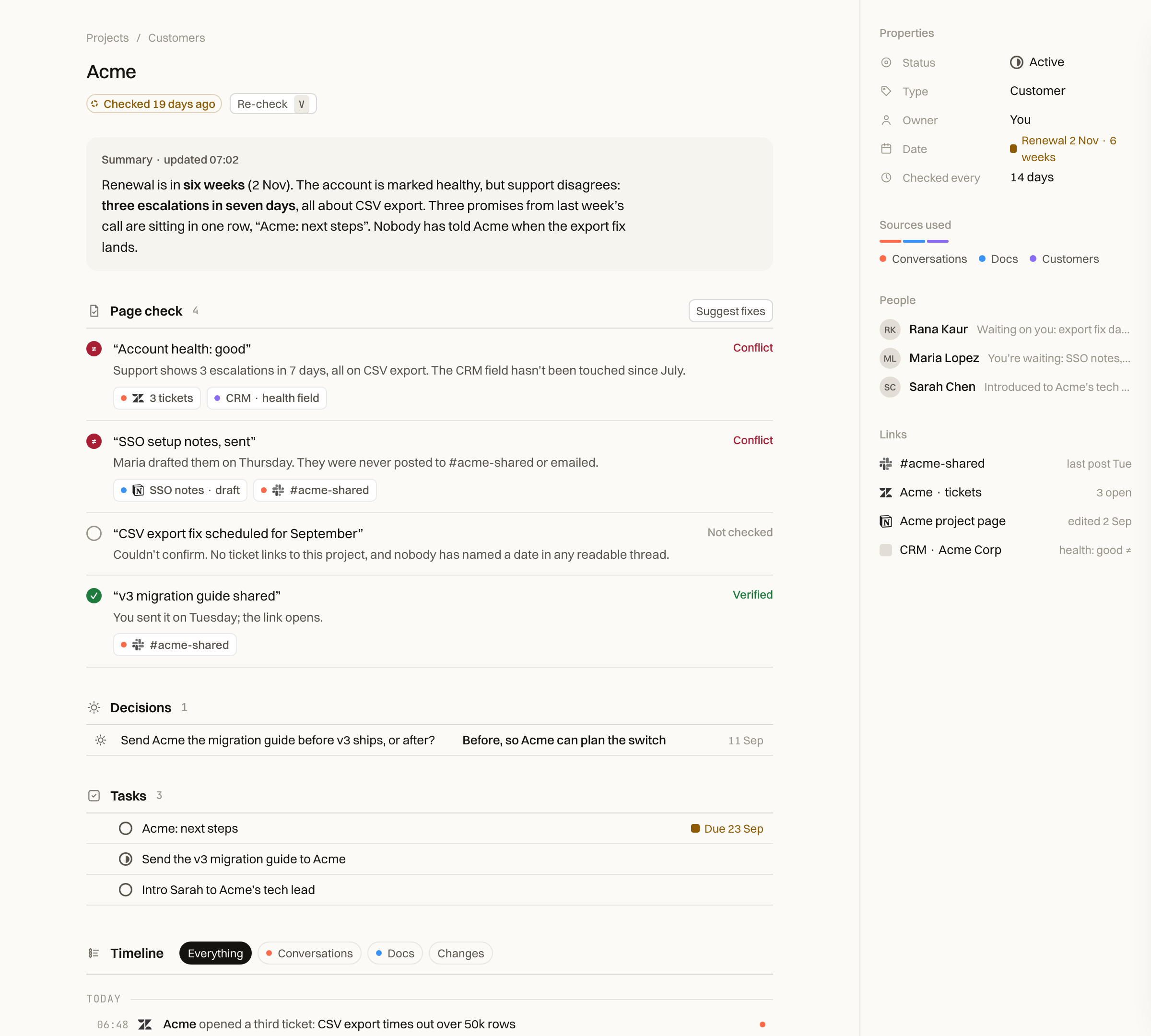Click the Type tag icon in Properties
The width and height of the screenshot is (1151, 1036).
pos(886,91)
